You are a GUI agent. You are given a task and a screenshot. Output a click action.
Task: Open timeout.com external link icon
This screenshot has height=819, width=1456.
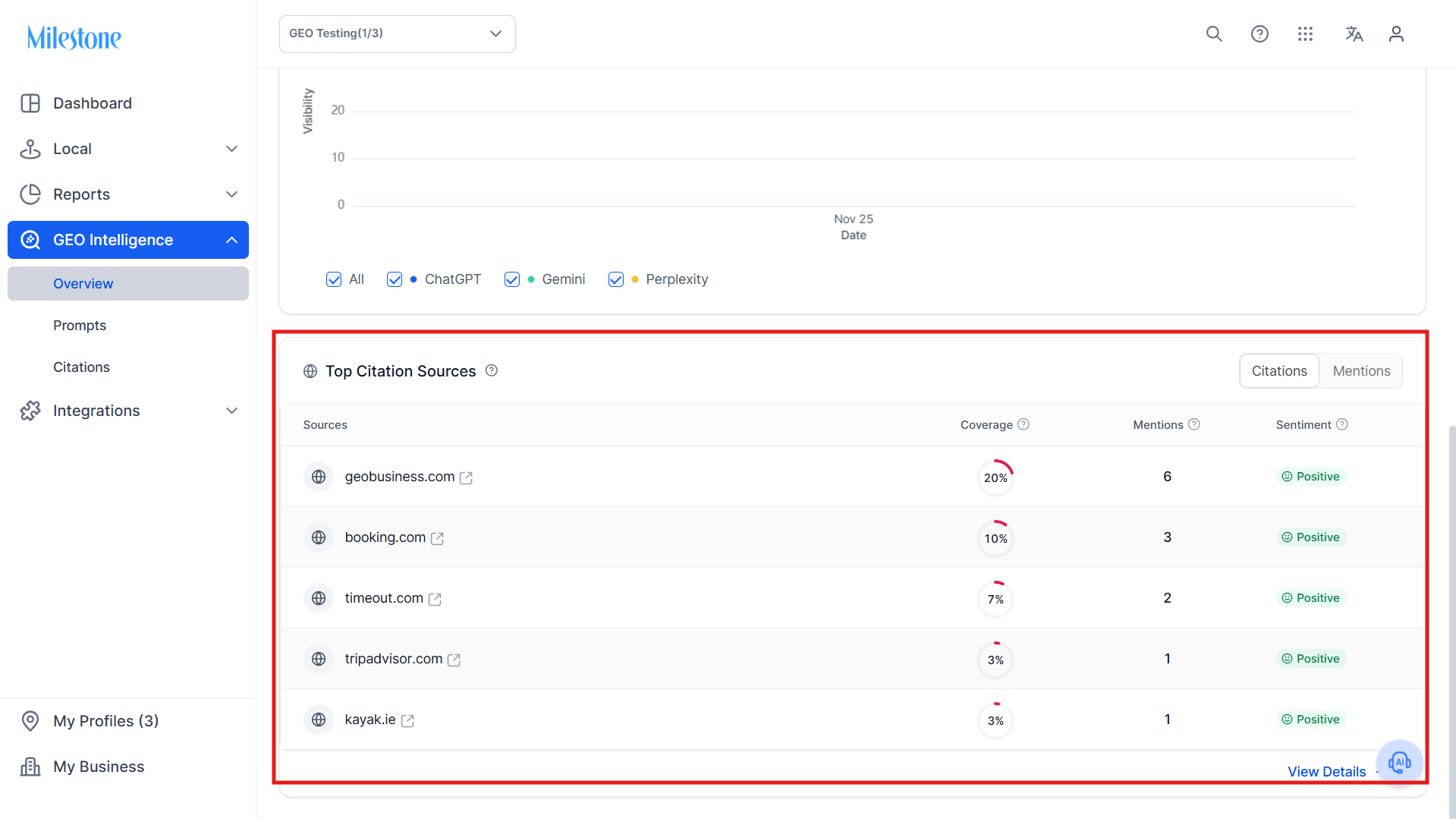coord(436,599)
